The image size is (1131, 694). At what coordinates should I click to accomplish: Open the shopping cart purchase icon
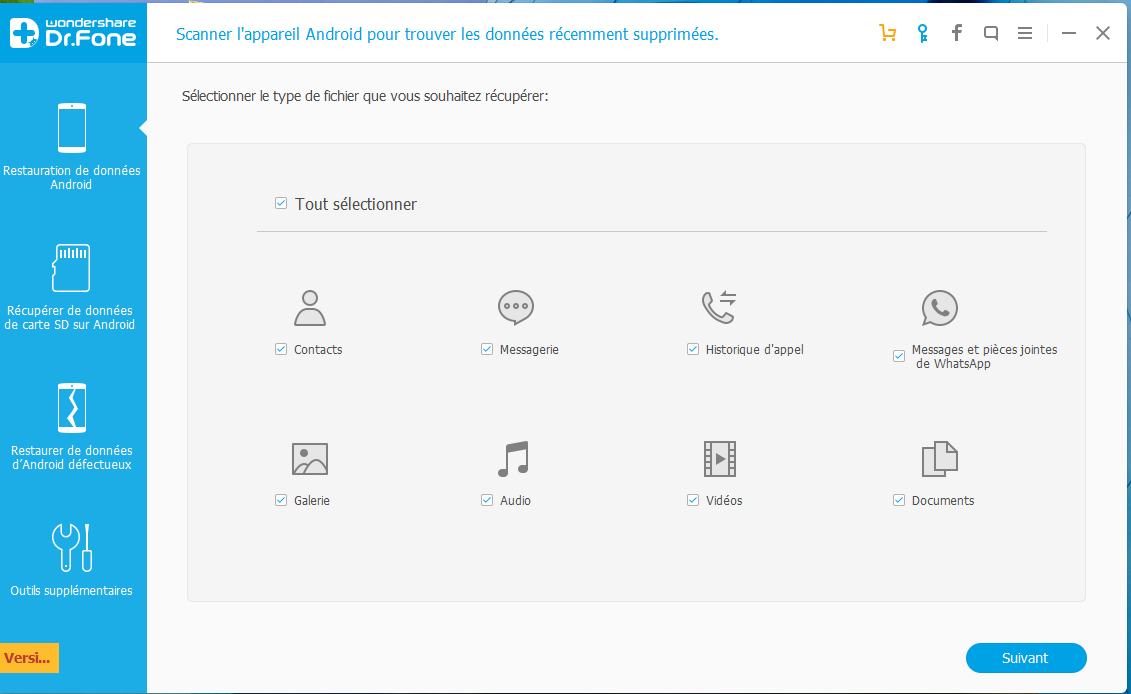(887, 33)
